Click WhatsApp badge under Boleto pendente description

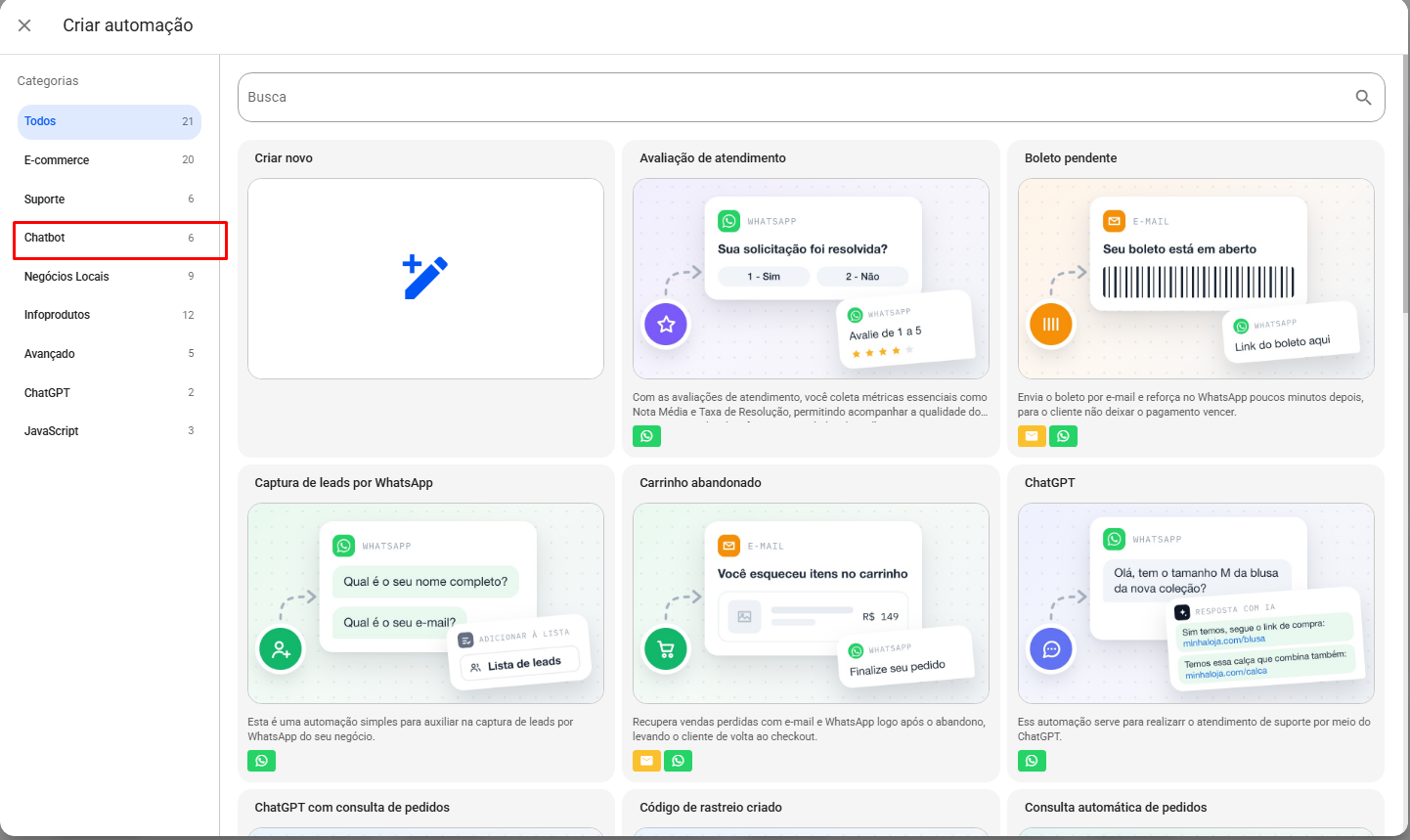pos(1063,436)
